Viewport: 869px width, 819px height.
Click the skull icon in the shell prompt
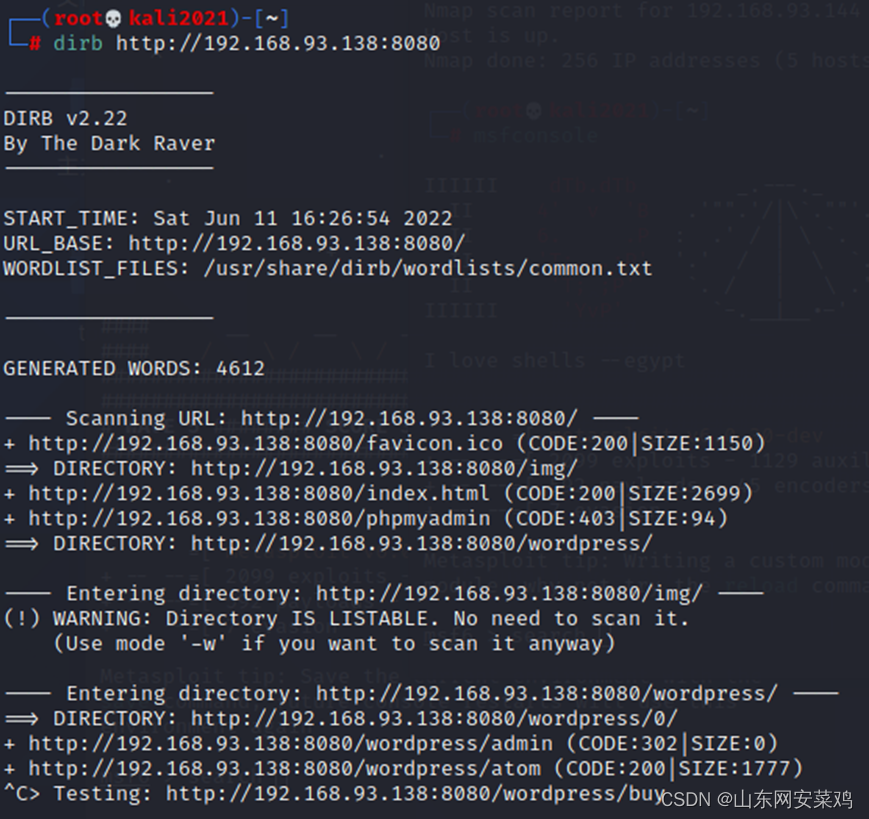click(x=112, y=17)
